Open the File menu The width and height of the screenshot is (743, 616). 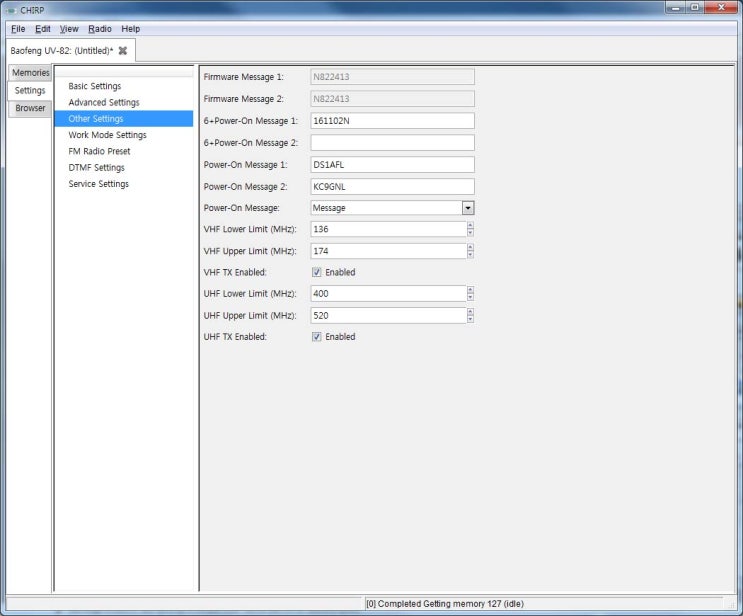pos(18,29)
